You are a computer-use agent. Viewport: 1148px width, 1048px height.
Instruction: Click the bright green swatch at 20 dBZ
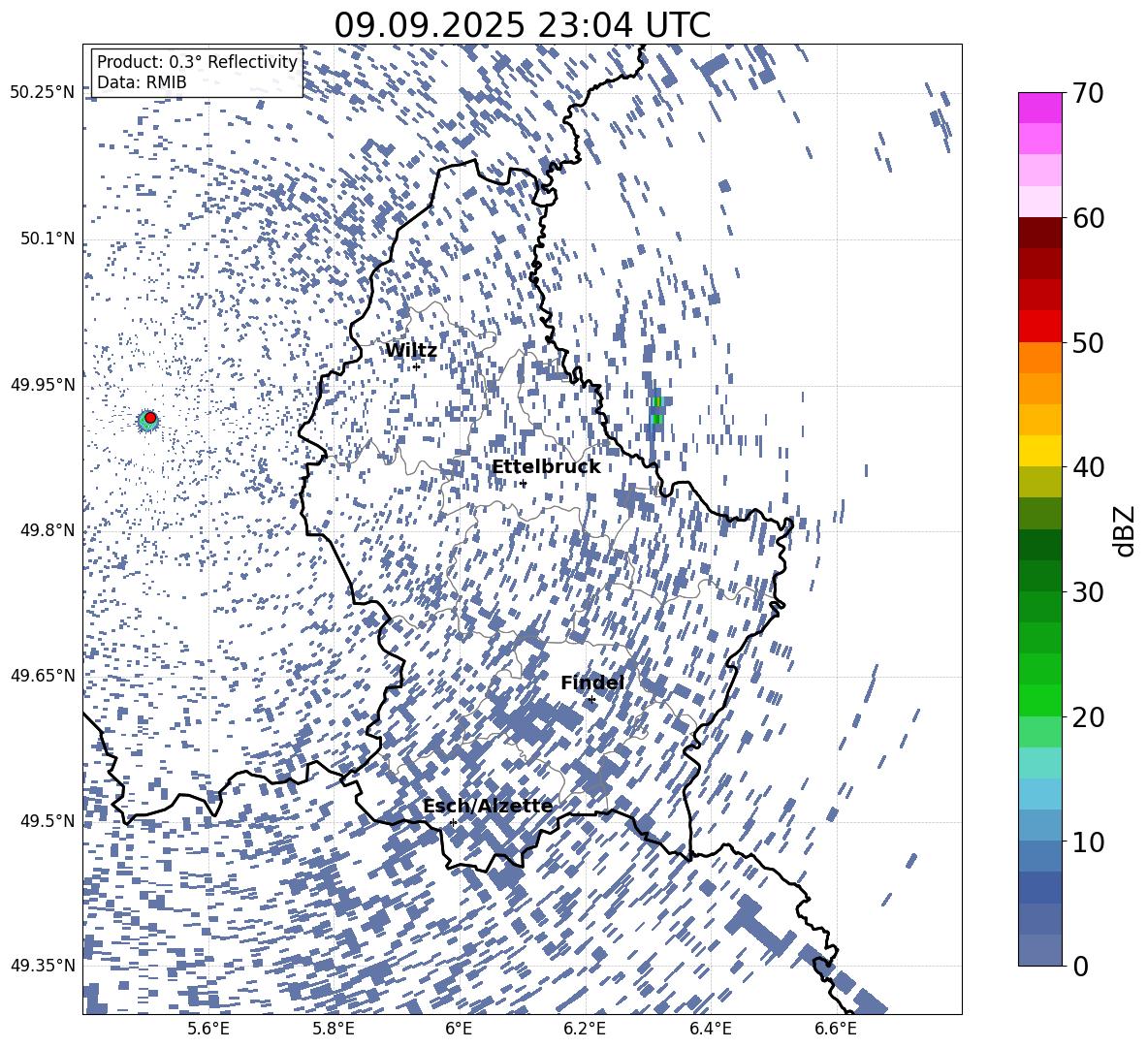[x=1039, y=700]
